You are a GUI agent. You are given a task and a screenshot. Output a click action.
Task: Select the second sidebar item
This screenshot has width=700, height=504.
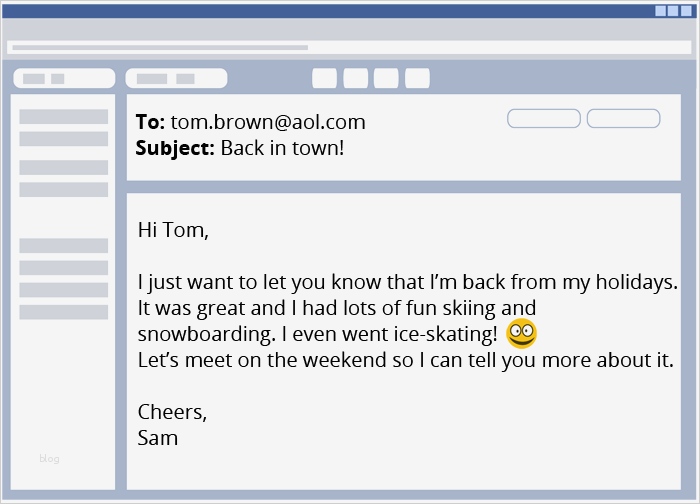click(64, 139)
